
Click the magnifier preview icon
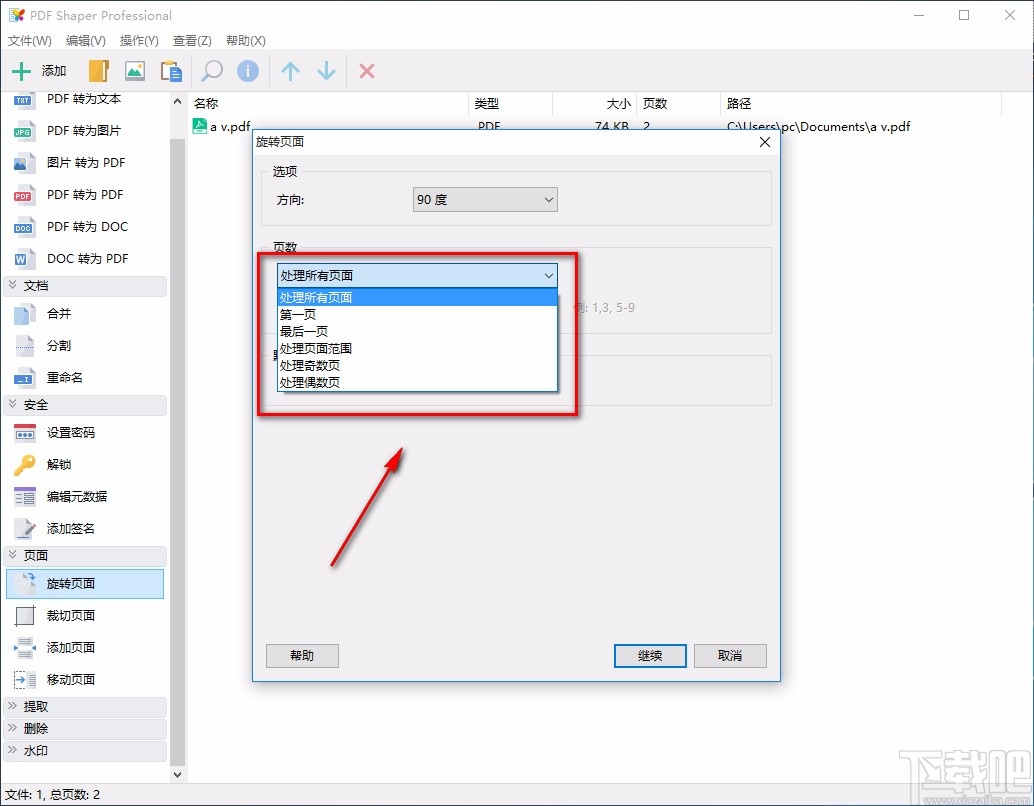coord(212,71)
